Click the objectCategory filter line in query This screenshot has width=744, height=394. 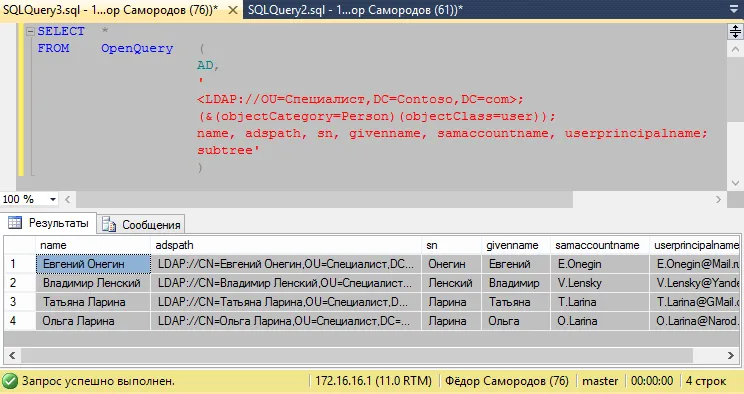click(376, 116)
